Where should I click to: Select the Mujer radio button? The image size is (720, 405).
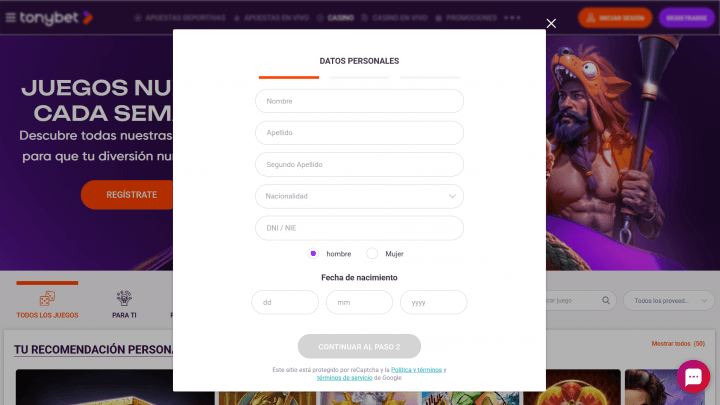(372, 253)
